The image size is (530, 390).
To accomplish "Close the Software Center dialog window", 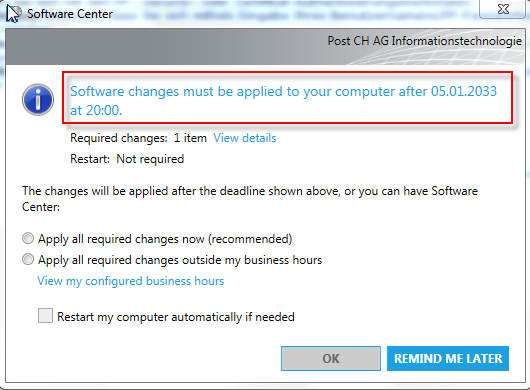I will coord(503,9).
